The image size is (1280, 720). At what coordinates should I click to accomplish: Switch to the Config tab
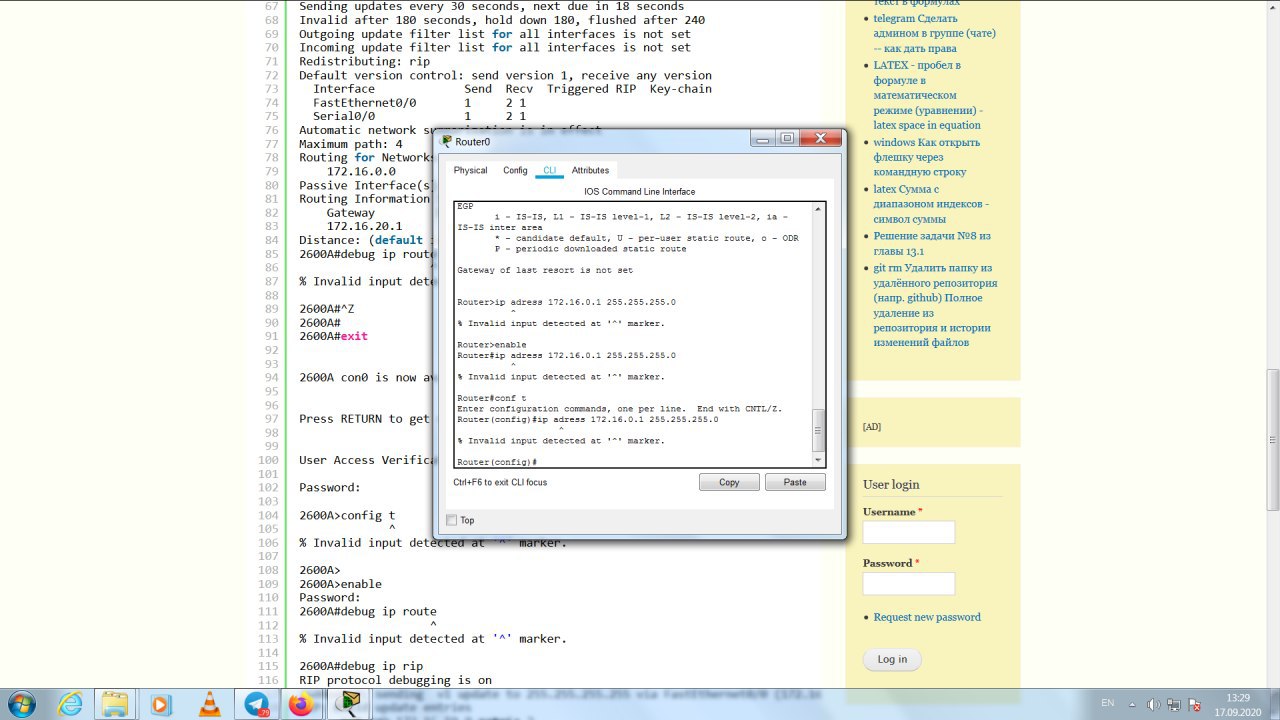(515, 170)
